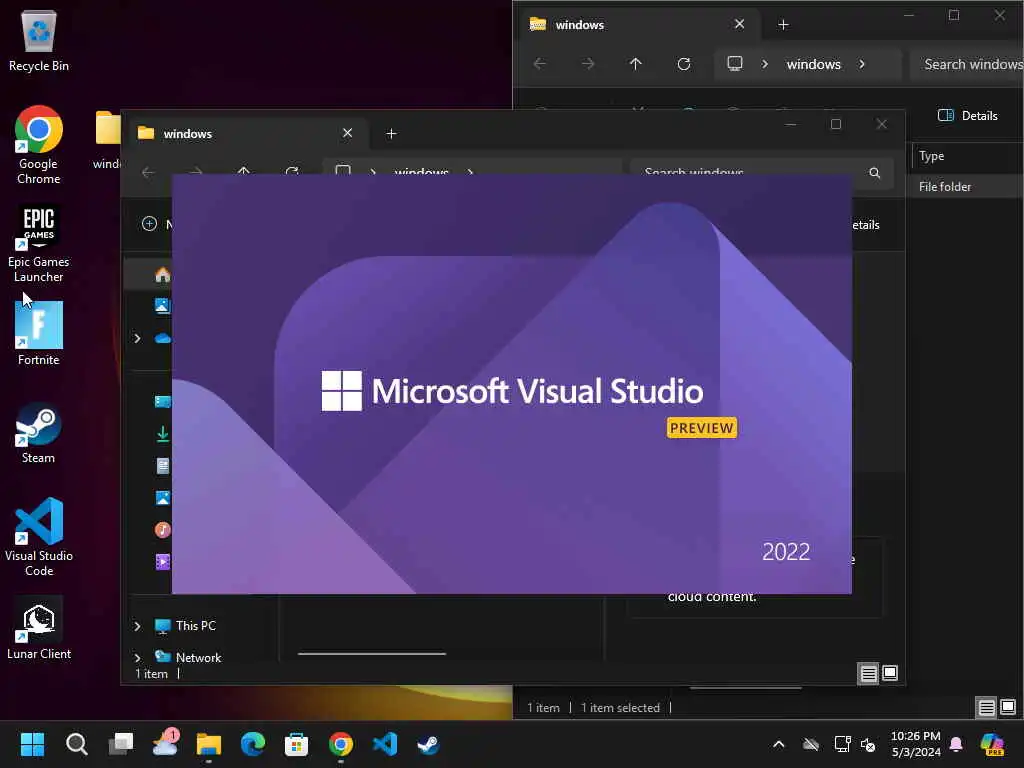This screenshot has width=1024, height=768.
Task: Open Task View on the taskbar
Action: [x=121, y=744]
